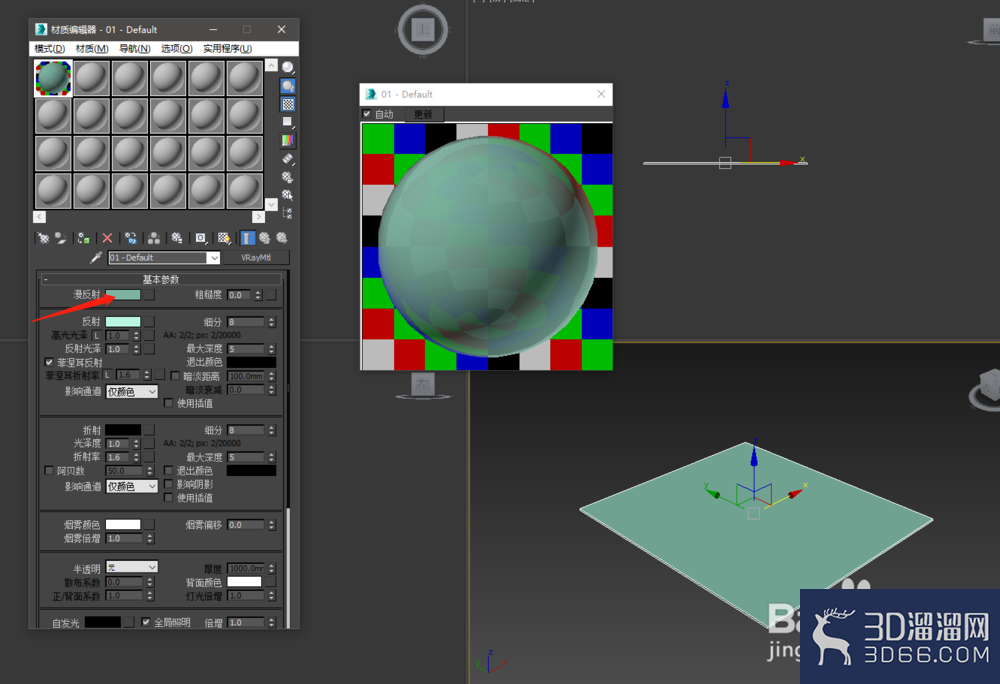Click the top viewport ViewCube
This screenshot has height=684, width=1000.
(x=423, y=29)
